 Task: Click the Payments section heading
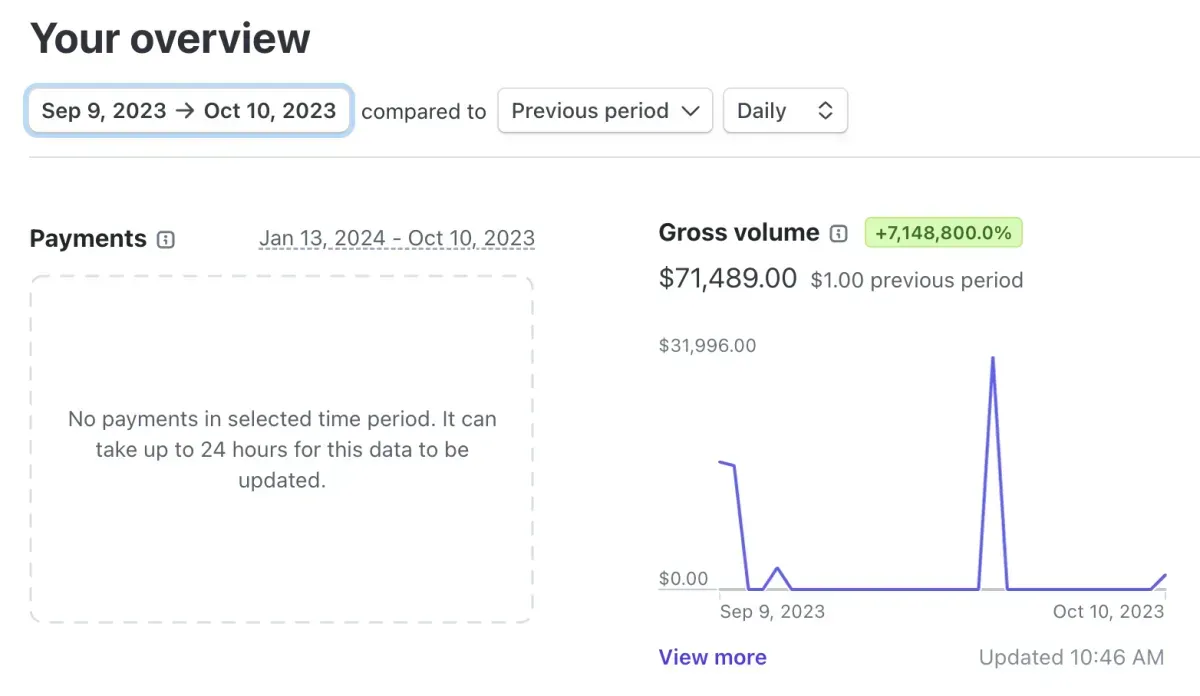point(88,239)
